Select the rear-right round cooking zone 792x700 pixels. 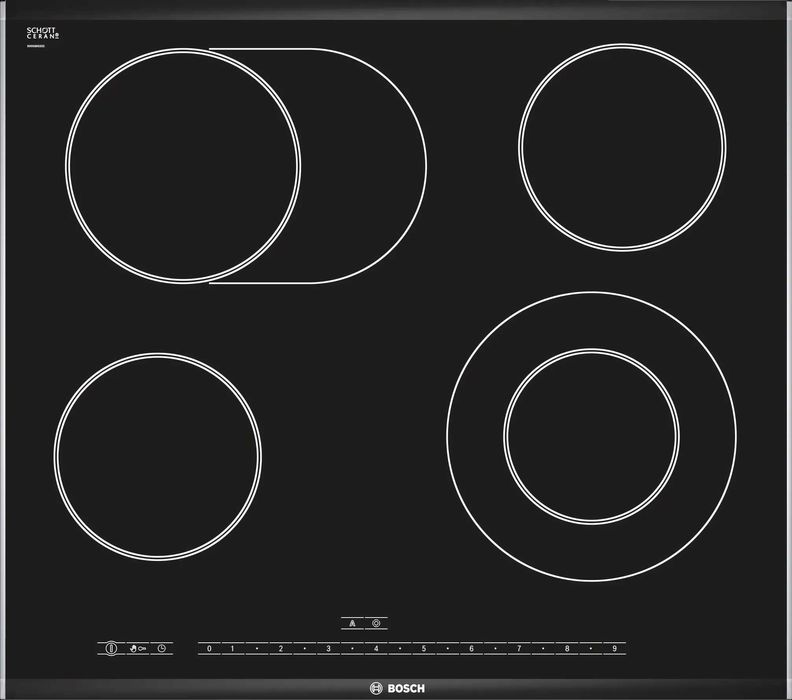pyautogui.click(x=622, y=147)
